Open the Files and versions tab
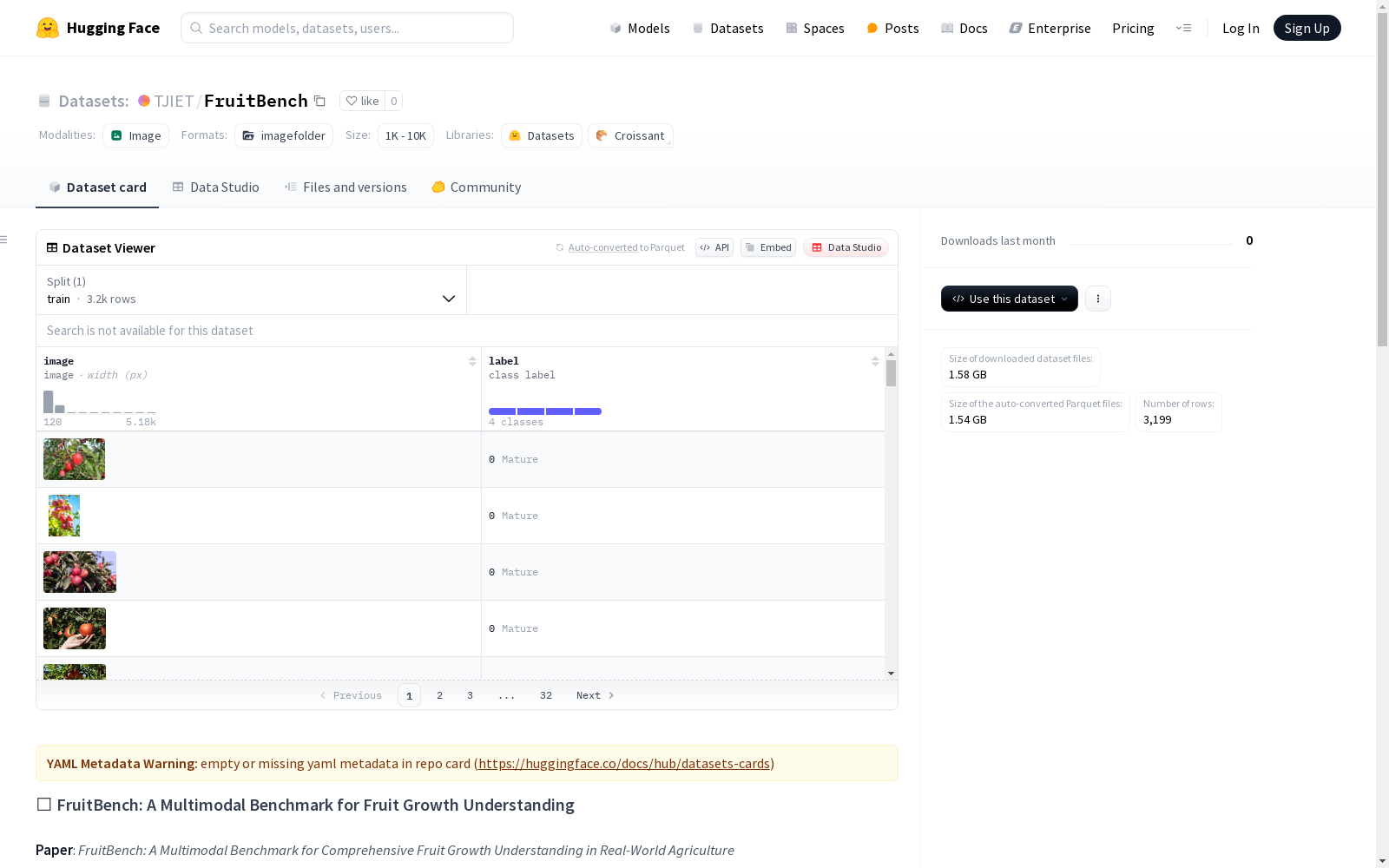The image size is (1389, 868). point(346,187)
